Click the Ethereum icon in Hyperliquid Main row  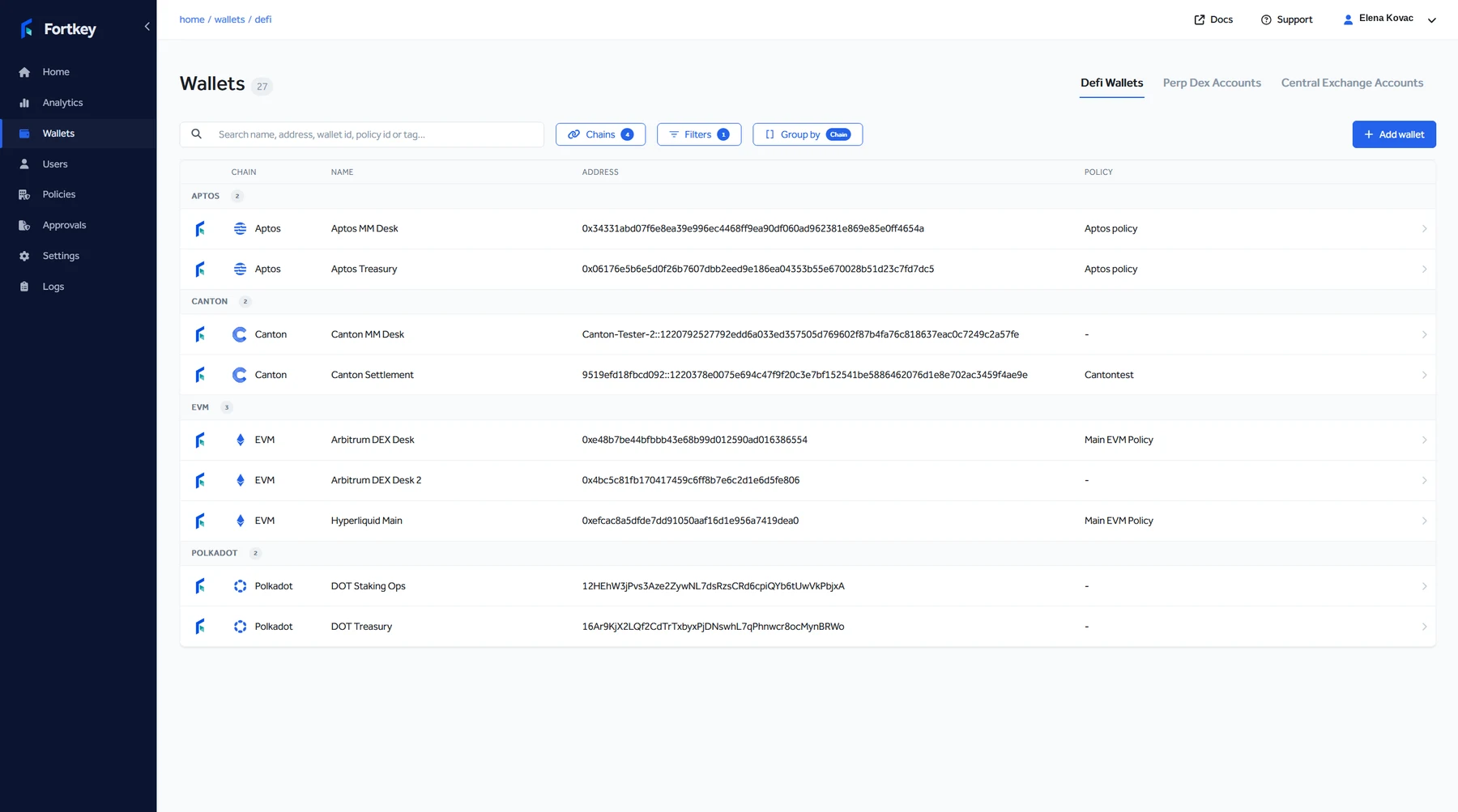tap(240, 521)
